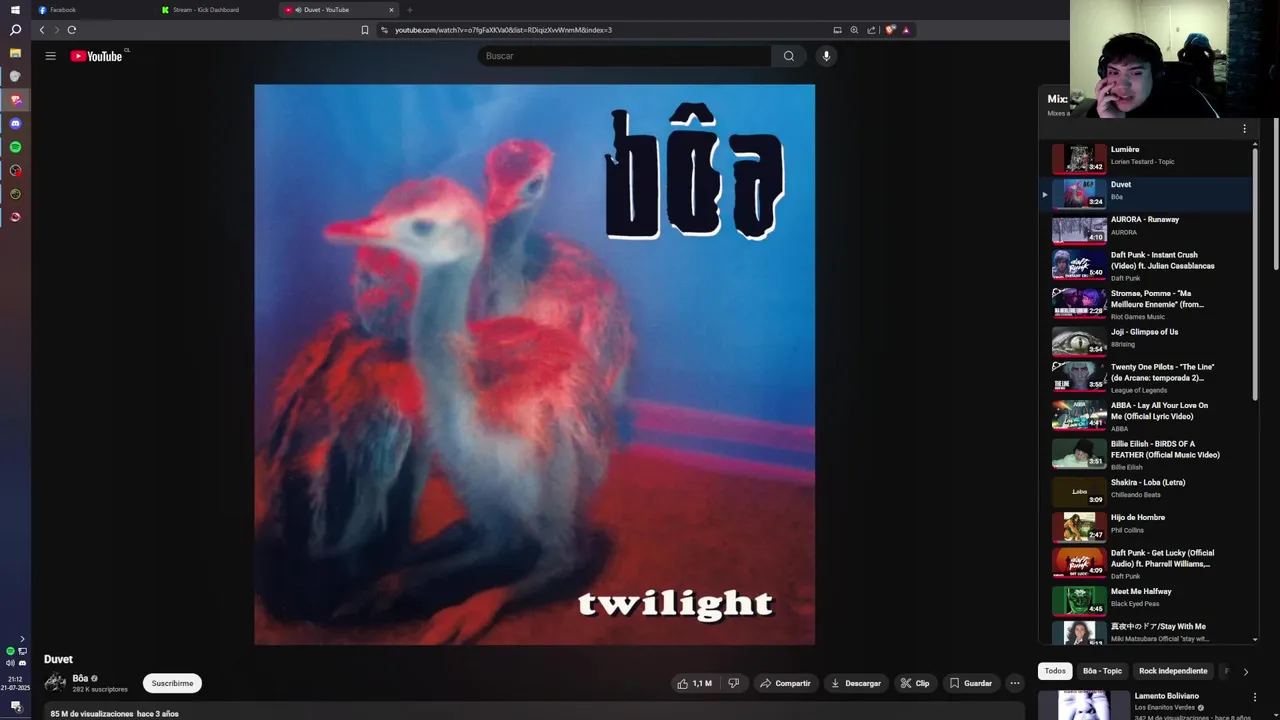
Task: Open Discord from taskbar
Action: (x=15, y=123)
